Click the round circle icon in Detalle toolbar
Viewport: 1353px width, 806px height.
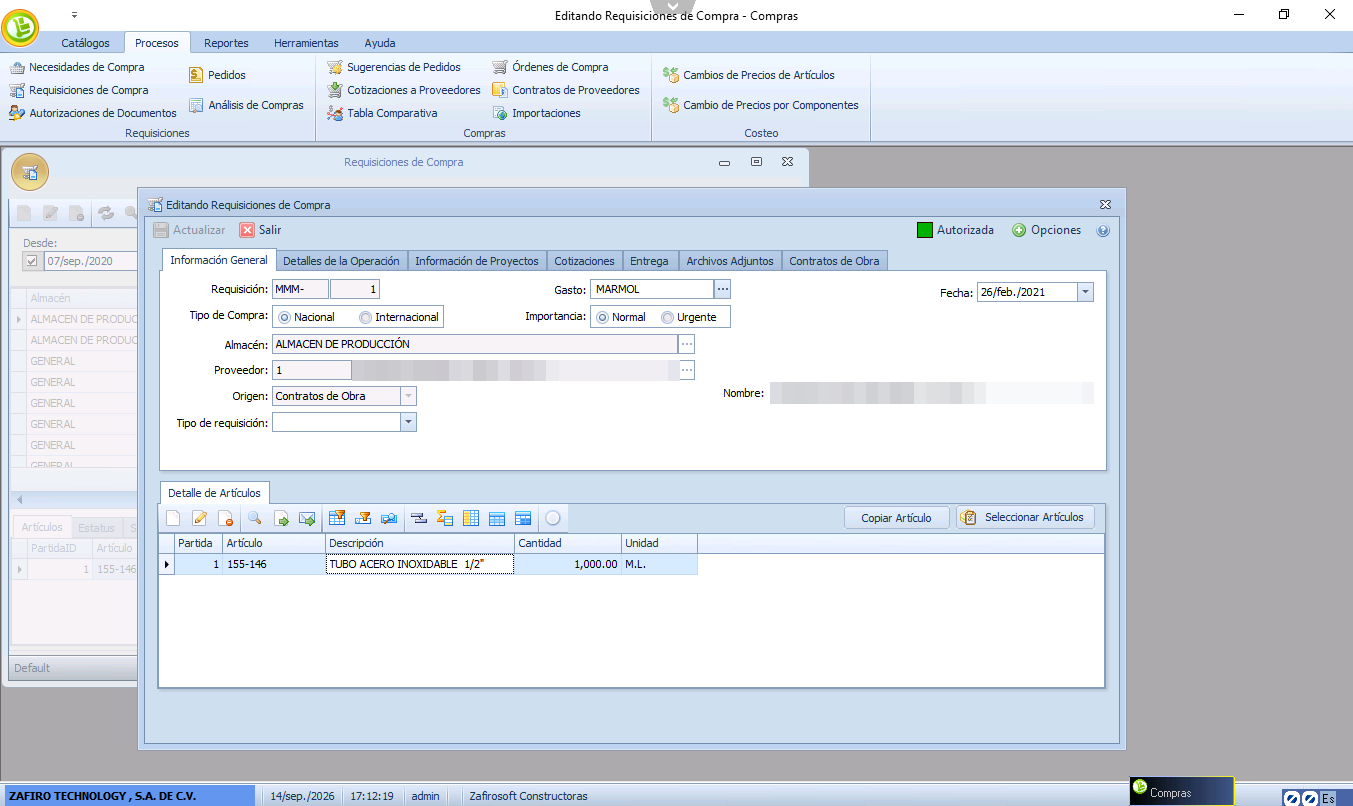point(552,518)
